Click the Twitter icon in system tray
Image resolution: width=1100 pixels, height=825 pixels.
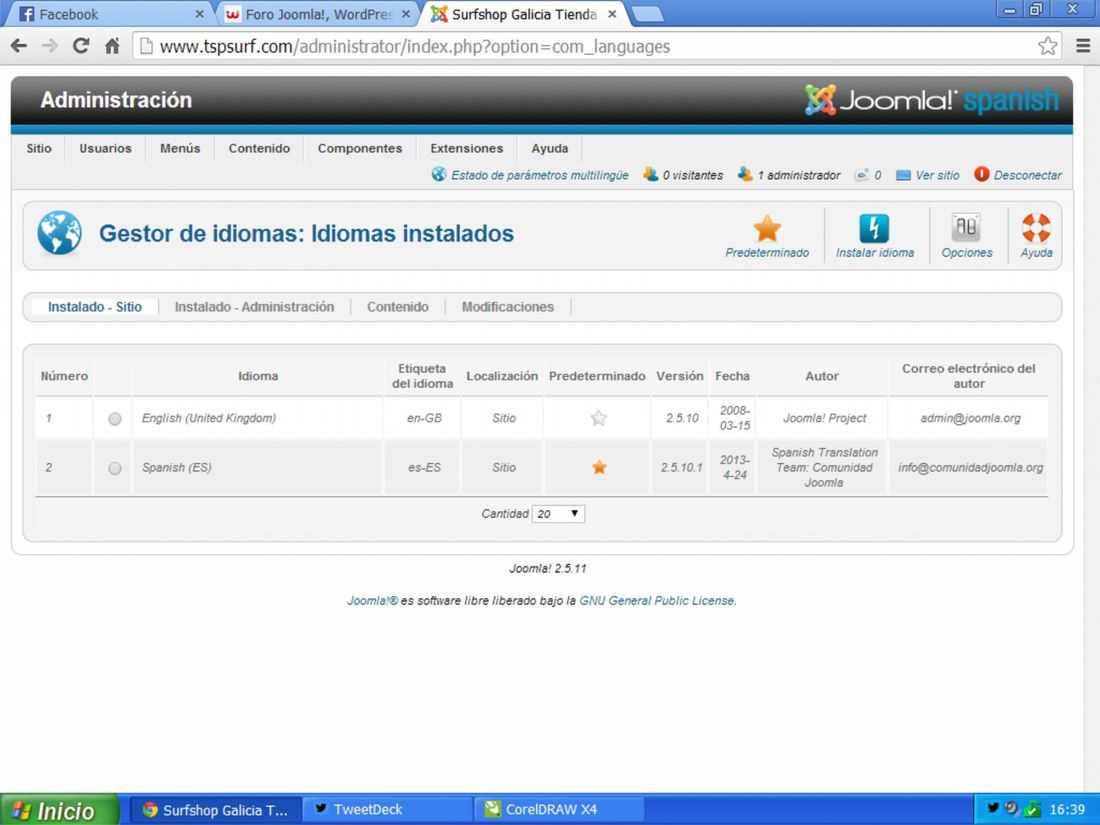click(993, 808)
